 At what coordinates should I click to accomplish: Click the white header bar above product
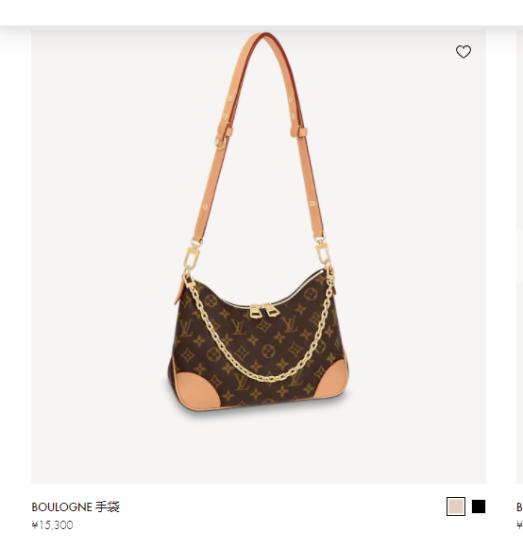262,13
